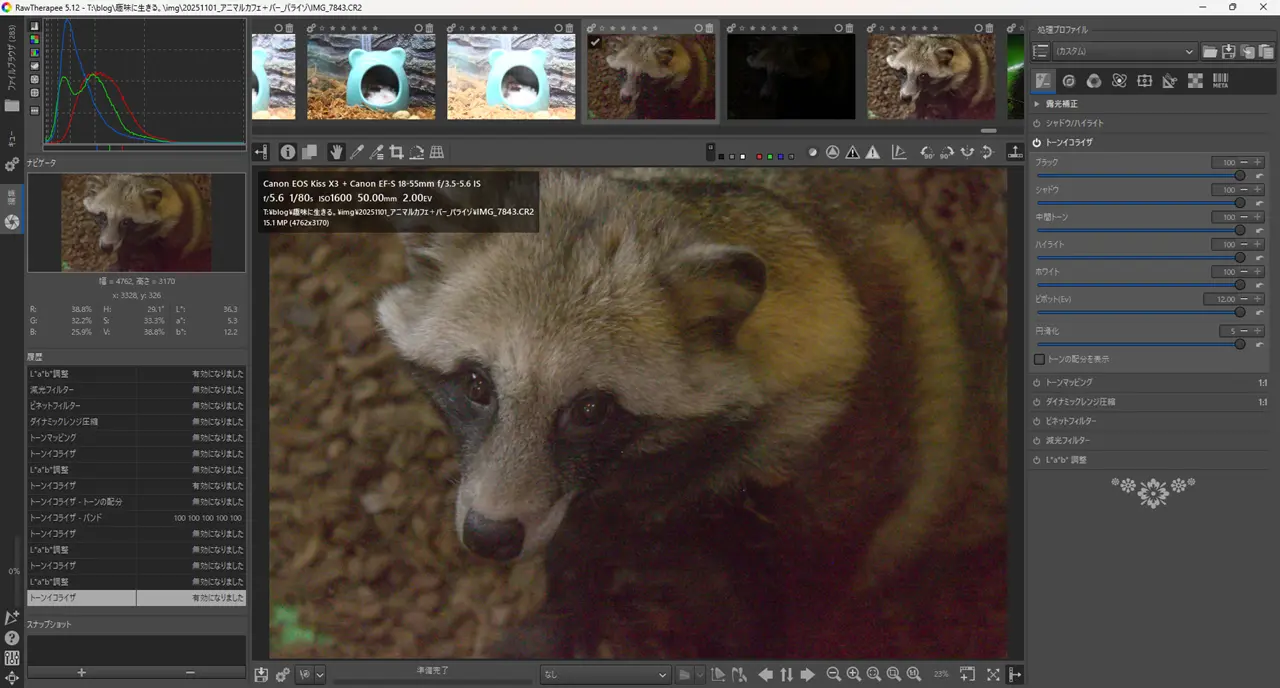Toggle the トーンイコライザ power switch
This screenshot has height=688, width=1280.
point(1037,142)
